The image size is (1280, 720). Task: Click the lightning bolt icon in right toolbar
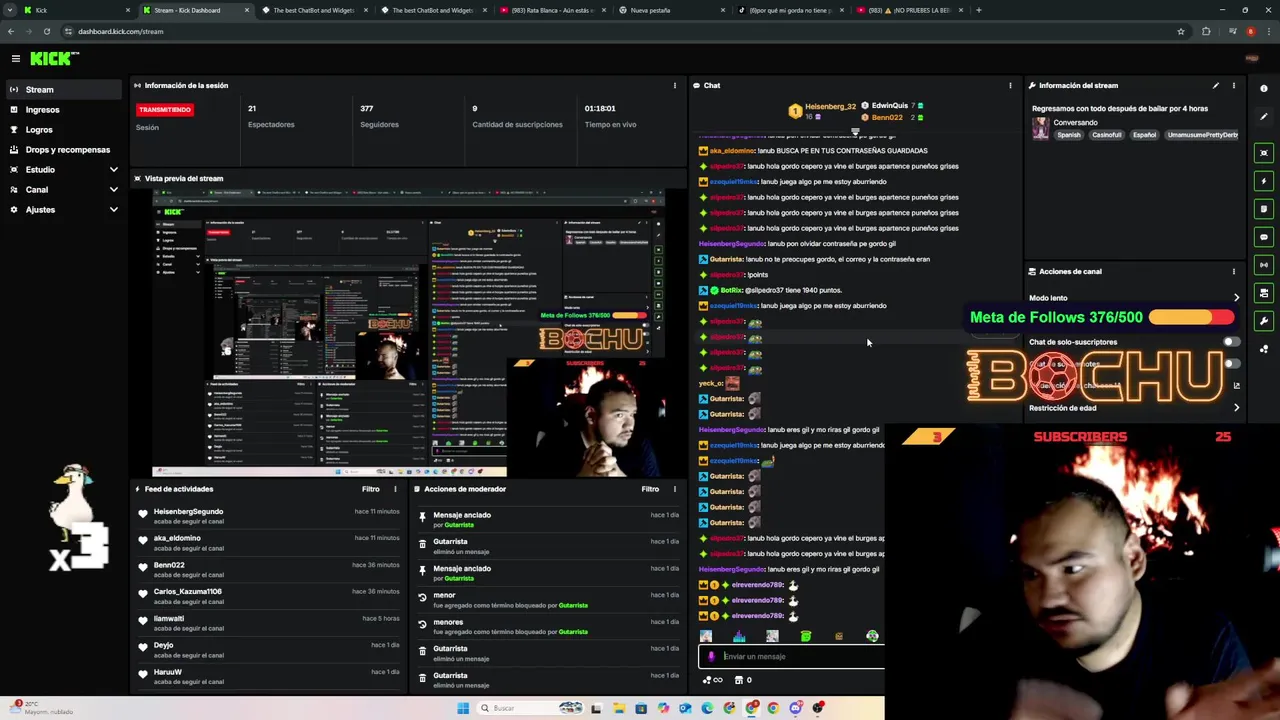tap(1264, 181)
